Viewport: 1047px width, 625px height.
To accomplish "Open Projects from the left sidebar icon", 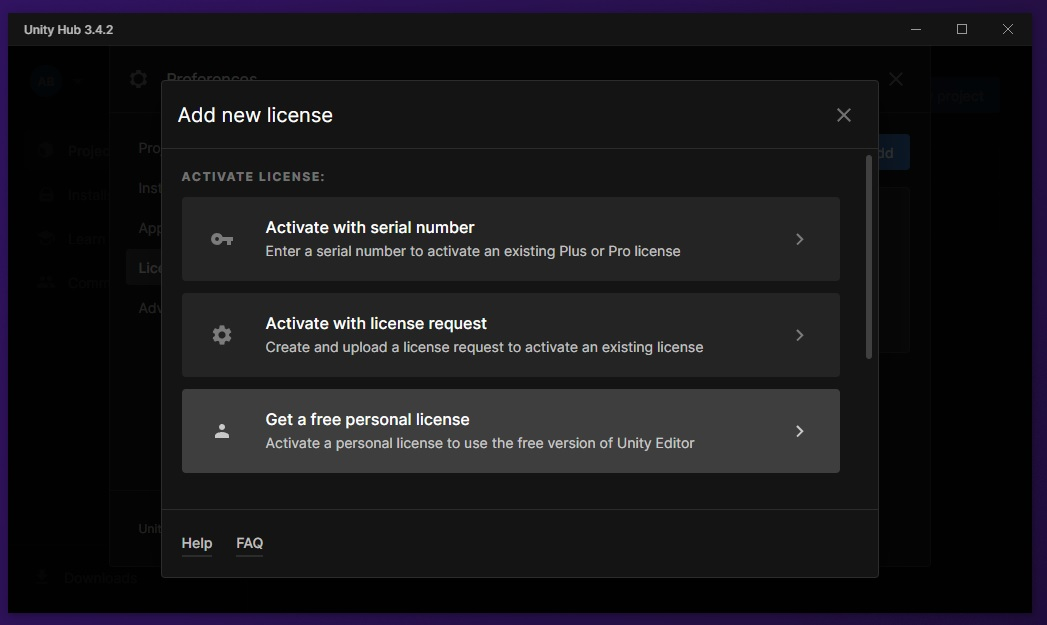I will coord(45,150).
